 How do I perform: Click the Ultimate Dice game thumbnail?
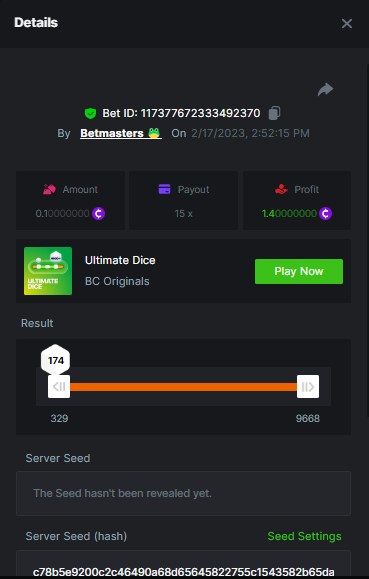pos(48,271)
